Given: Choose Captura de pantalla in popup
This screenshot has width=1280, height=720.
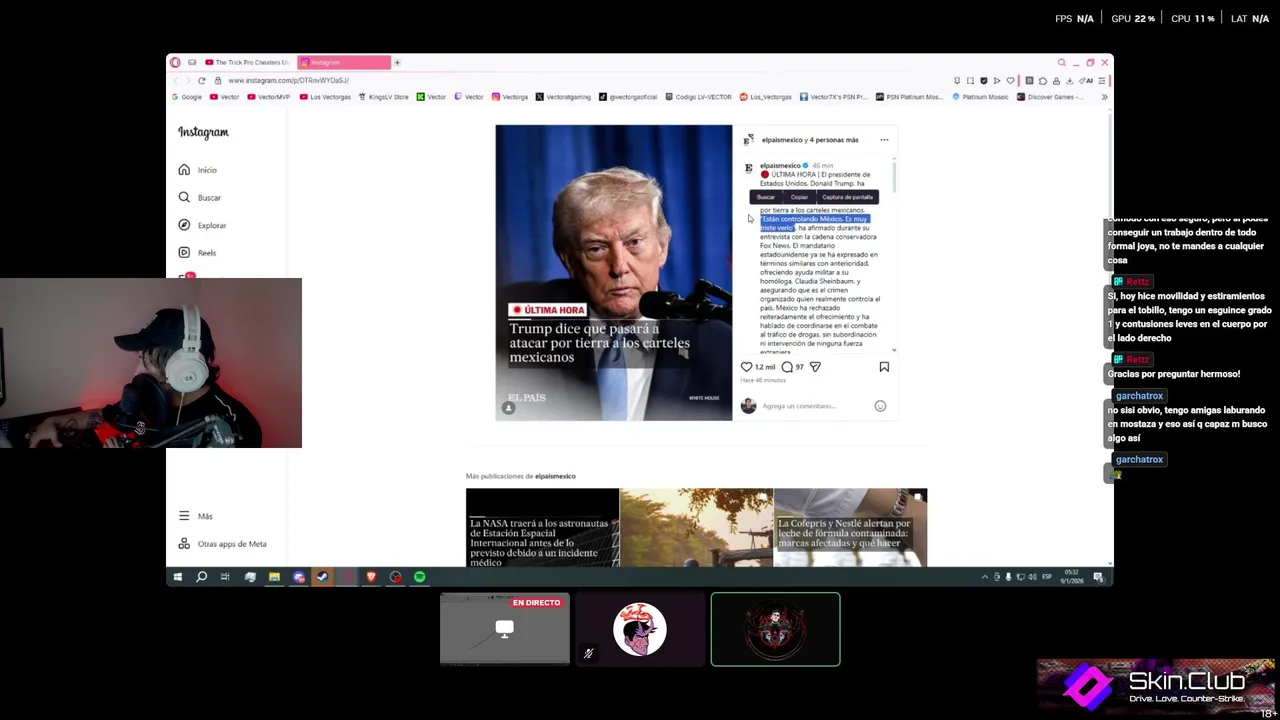Looking at the screenshot, I should (x=847, y=197).
